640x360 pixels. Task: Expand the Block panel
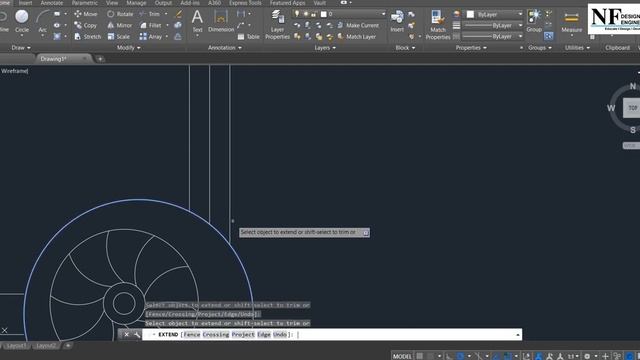pyautogui.click(x=405, y=48)
